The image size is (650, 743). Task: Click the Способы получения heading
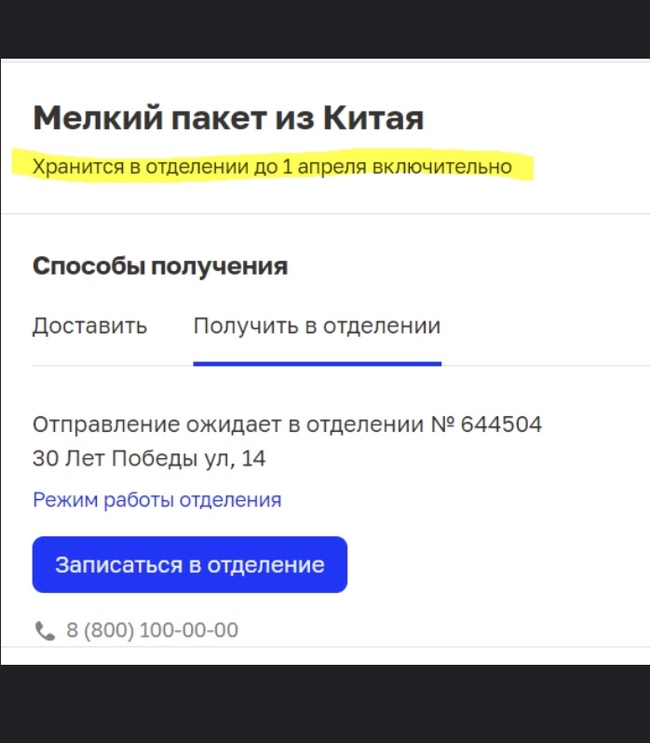click(160, 266)
